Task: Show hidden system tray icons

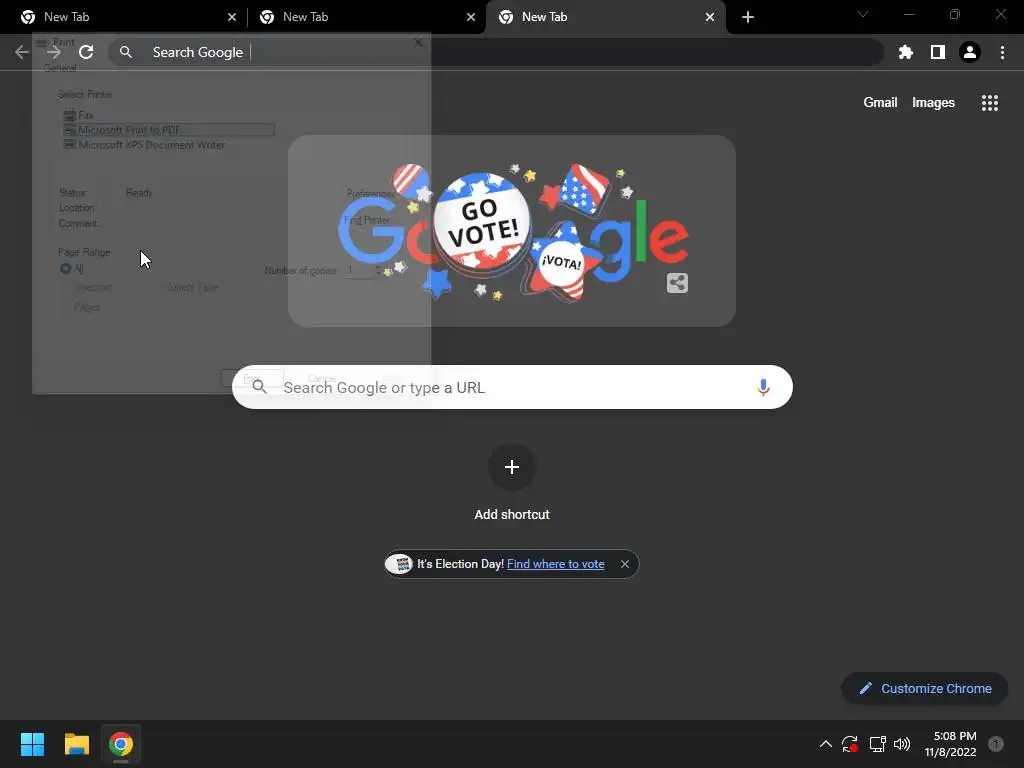Action: coord(825,744)
